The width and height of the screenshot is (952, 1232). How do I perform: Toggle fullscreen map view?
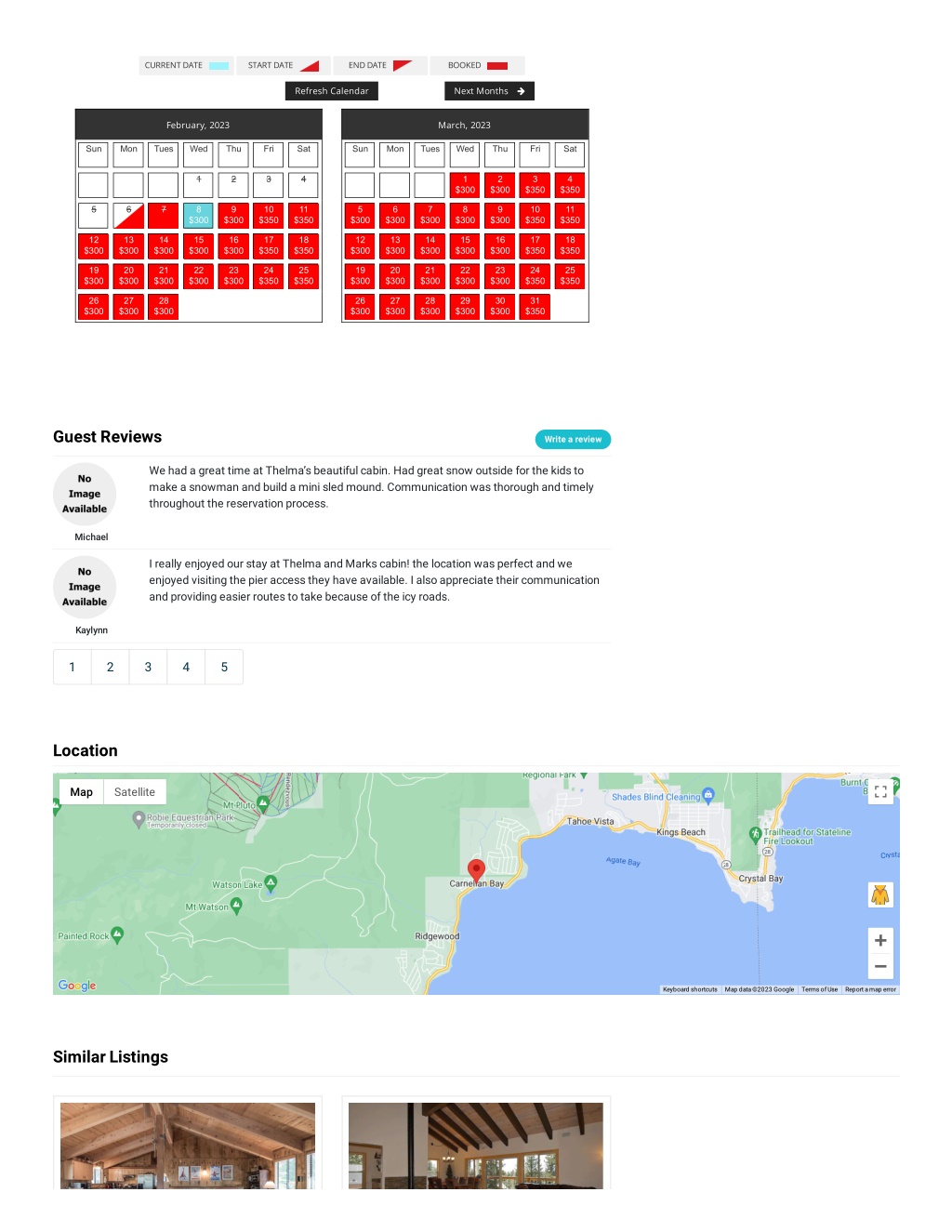click(x=880, y=792)
